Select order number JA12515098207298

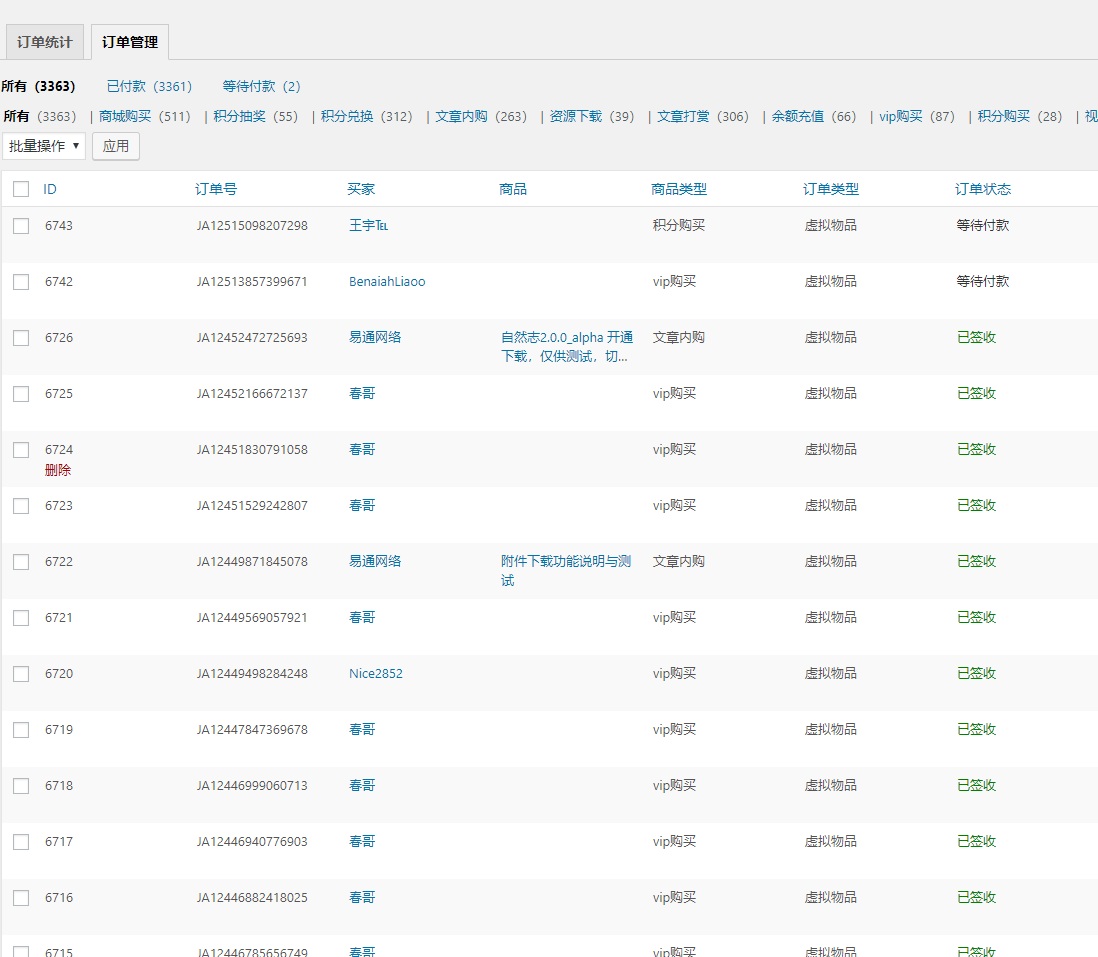pyautogui.click(x=252, y=225)
